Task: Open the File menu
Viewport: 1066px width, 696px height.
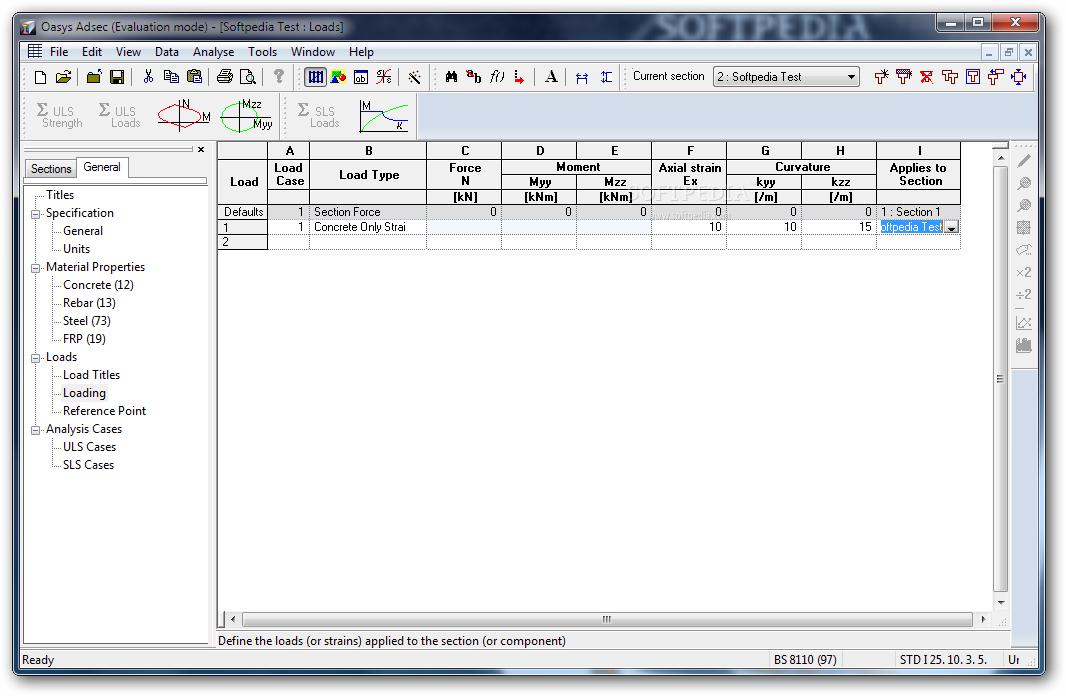Action: coord(59,52)
